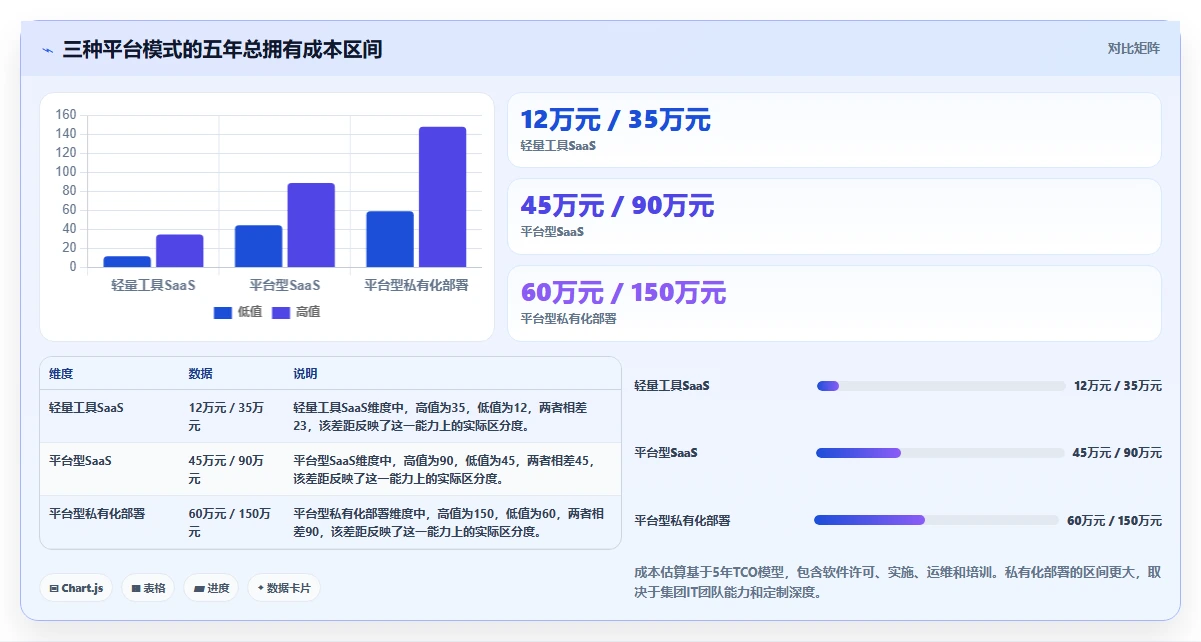
Task: Click the 高值 legend color box
Action: point(281,313)
